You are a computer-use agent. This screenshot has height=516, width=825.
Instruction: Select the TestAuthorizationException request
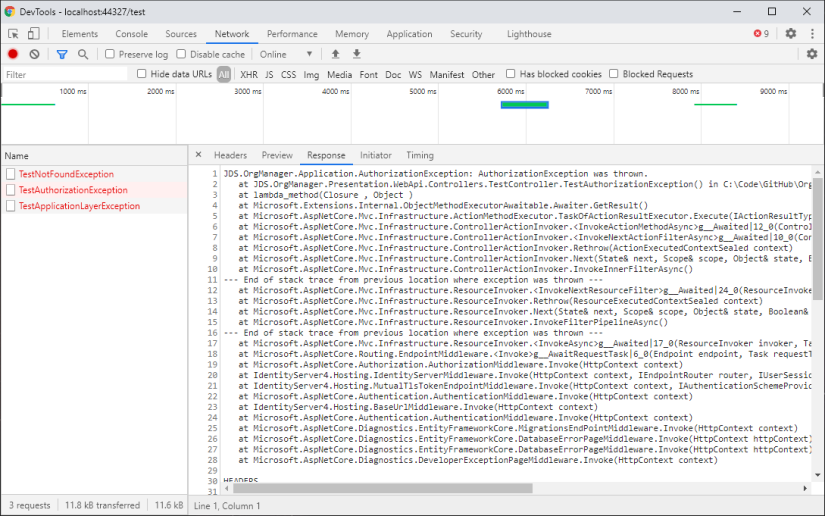click(73, 190)
